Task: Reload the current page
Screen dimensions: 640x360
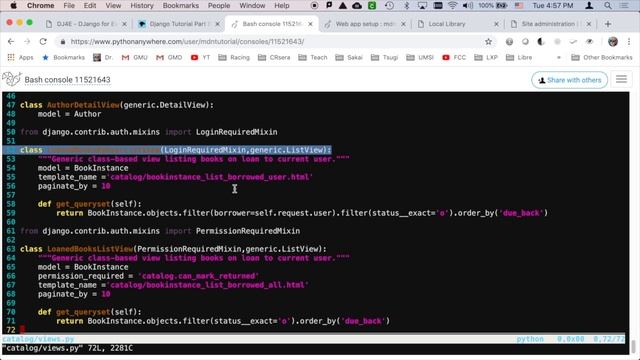Action: 43,42
